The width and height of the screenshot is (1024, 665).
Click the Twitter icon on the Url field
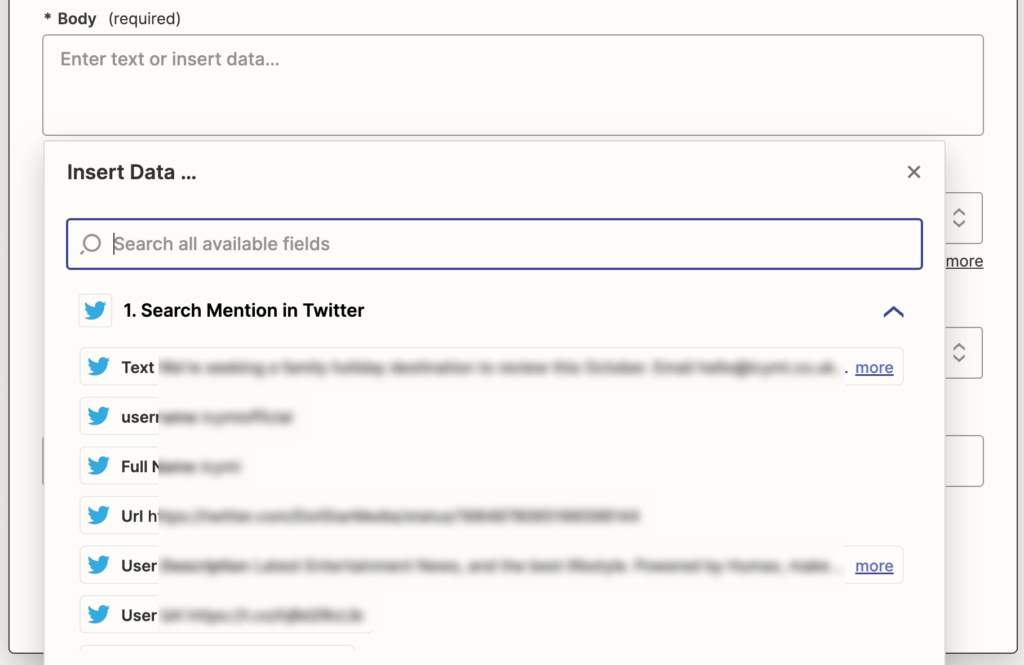click(x=98, y=516)
